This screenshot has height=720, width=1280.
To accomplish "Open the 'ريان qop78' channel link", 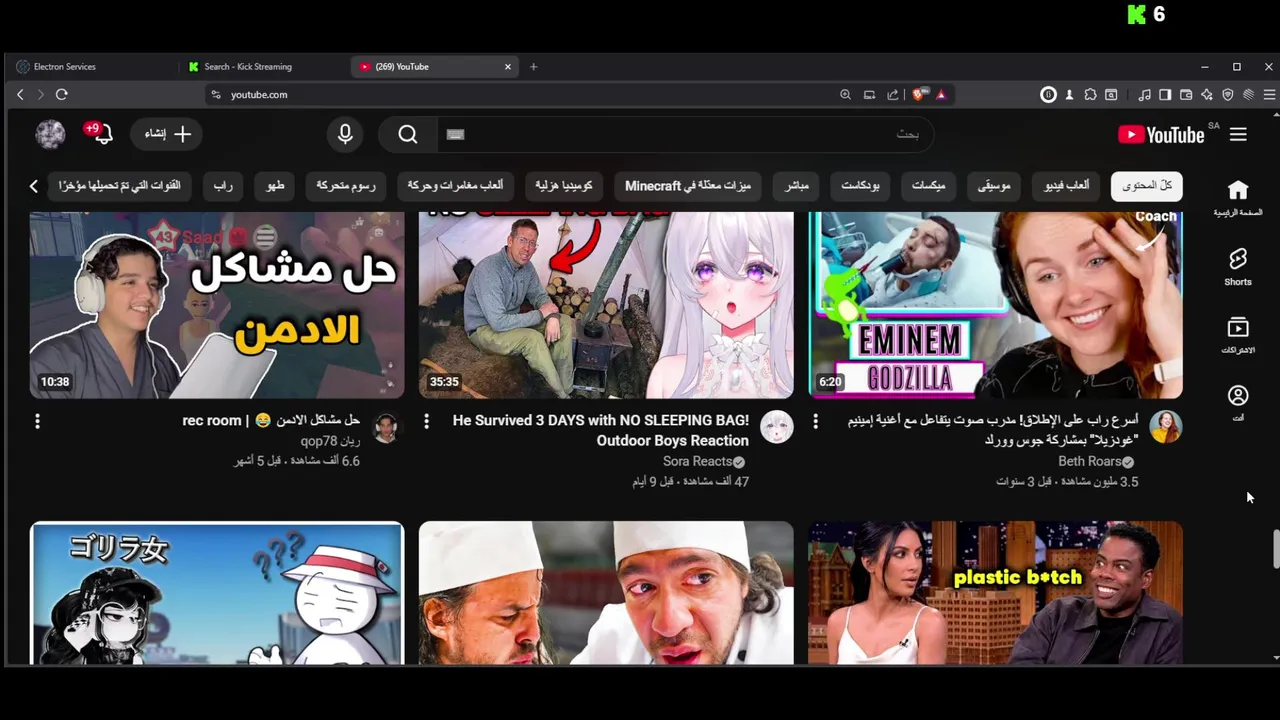I will (x=330, y=441).
